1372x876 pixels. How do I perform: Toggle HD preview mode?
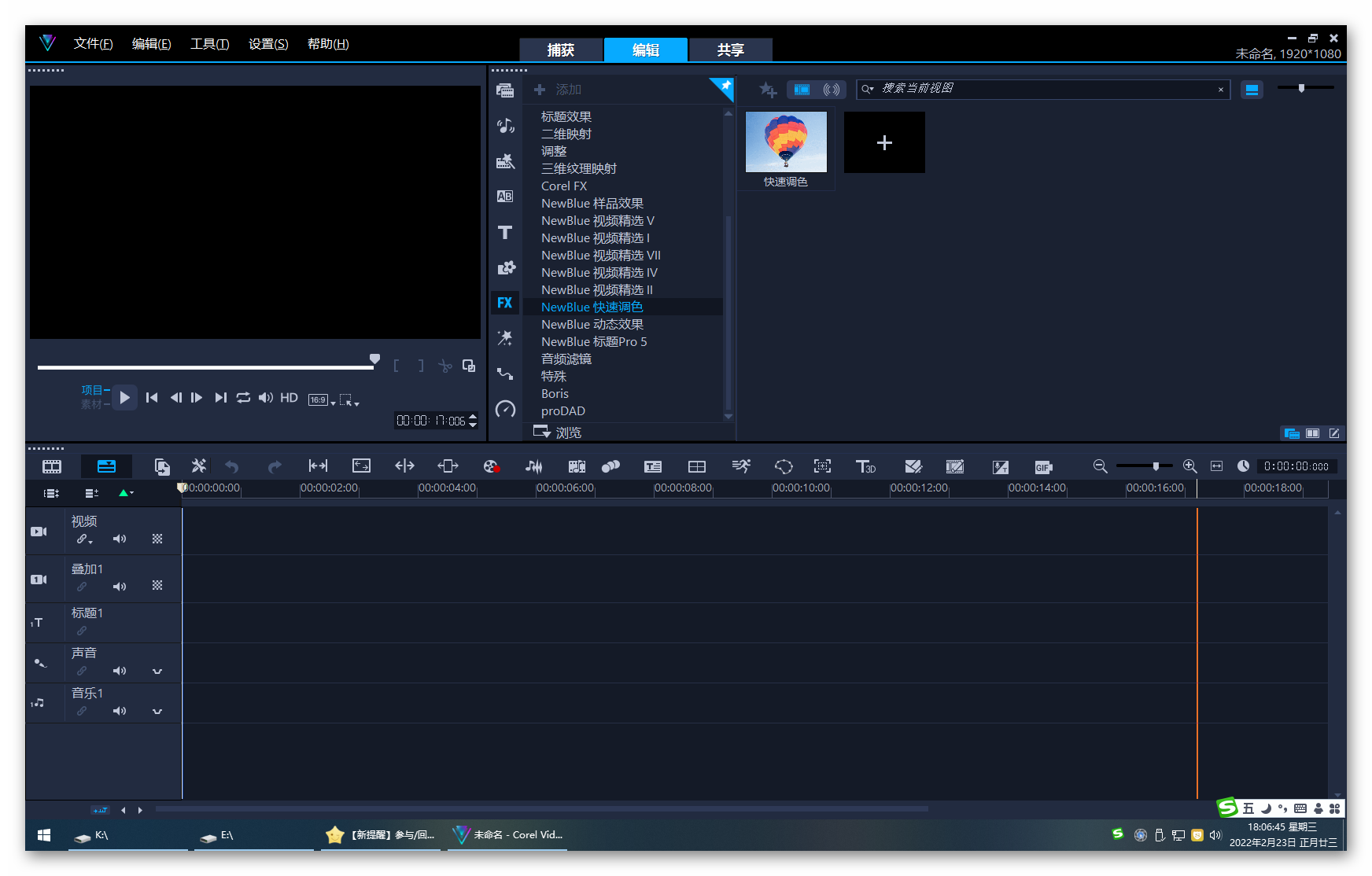[x=289, y=398]
